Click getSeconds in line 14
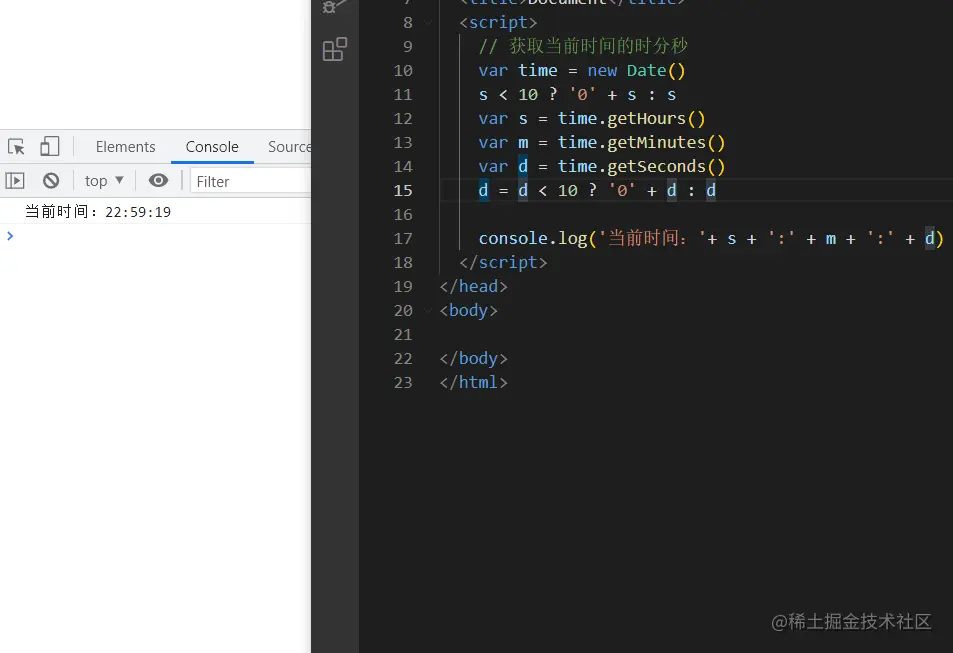 [656, 167]
